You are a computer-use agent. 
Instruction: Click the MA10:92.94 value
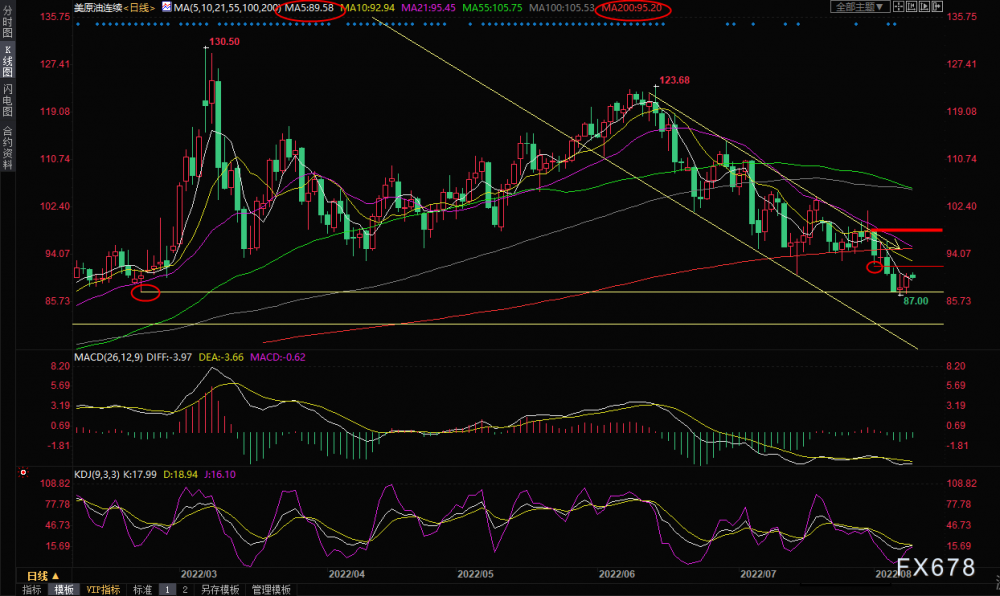pos(367,8)
